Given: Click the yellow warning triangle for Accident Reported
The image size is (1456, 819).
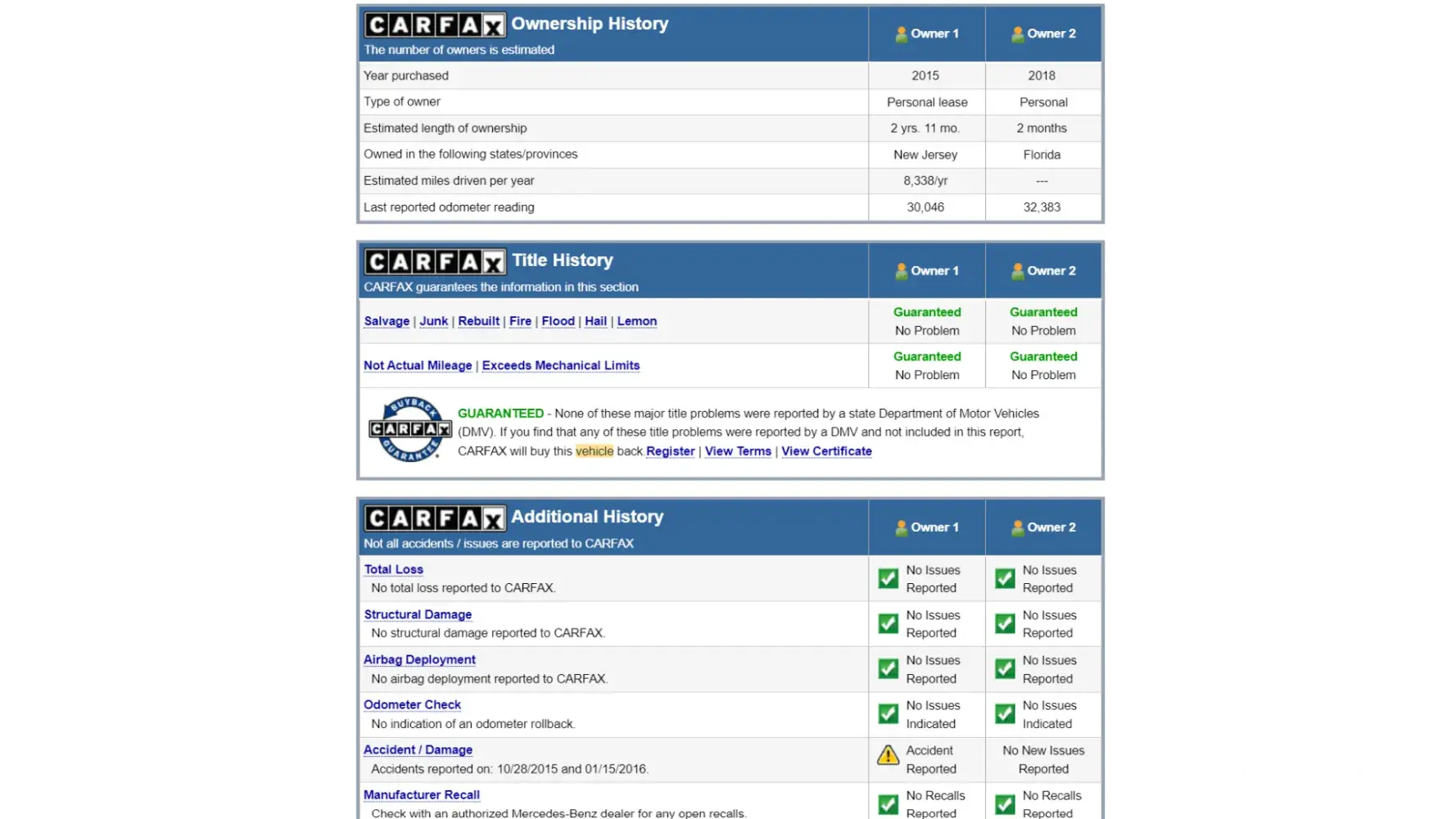Looking at the screenshot, I should 889,755.
